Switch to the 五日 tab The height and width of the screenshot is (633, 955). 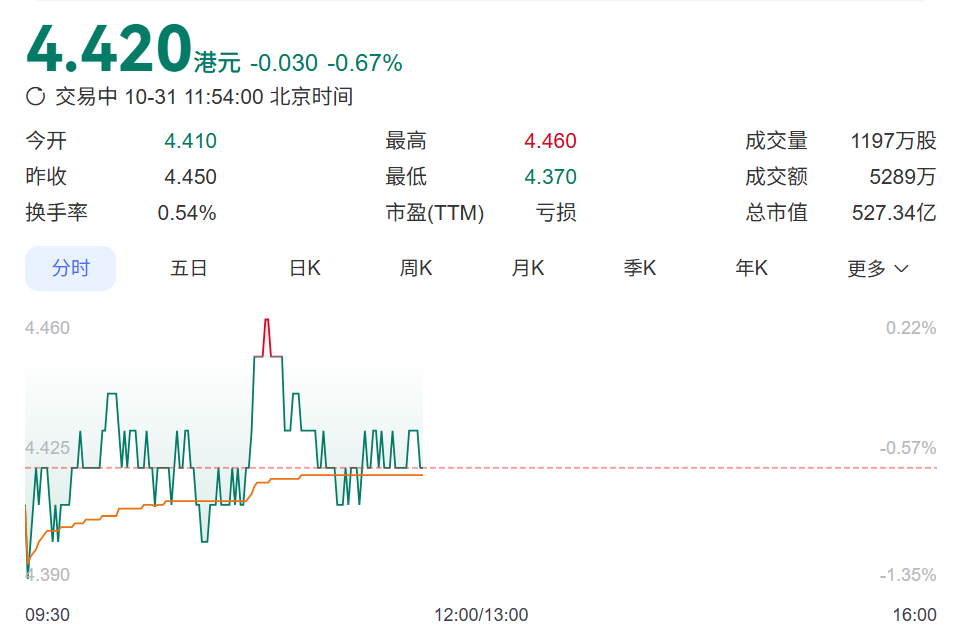[x=188, y=268]
